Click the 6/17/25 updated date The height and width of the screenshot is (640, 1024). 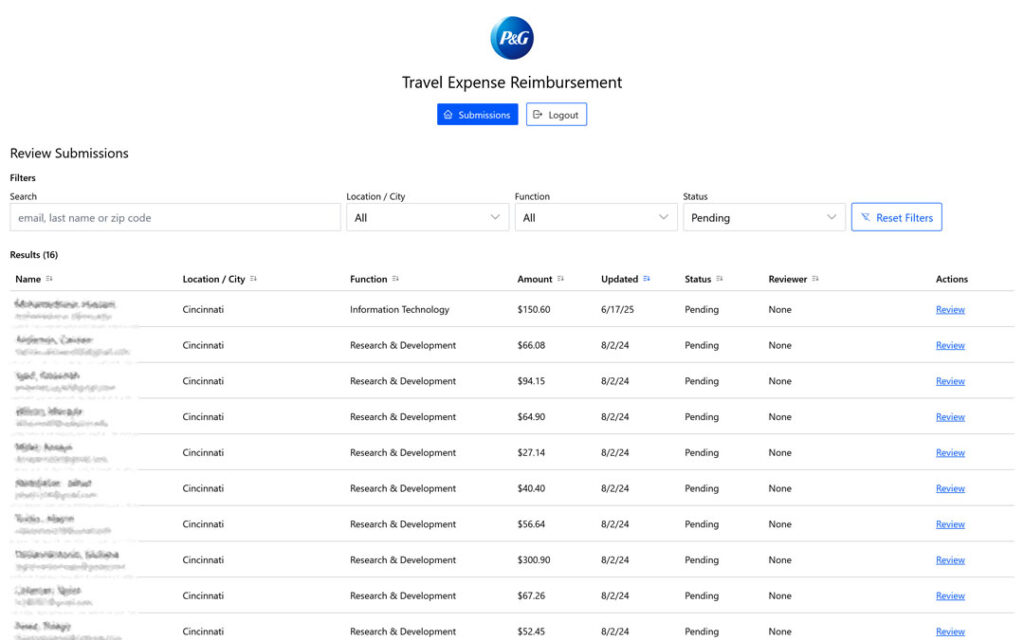(x=617, y=310)
